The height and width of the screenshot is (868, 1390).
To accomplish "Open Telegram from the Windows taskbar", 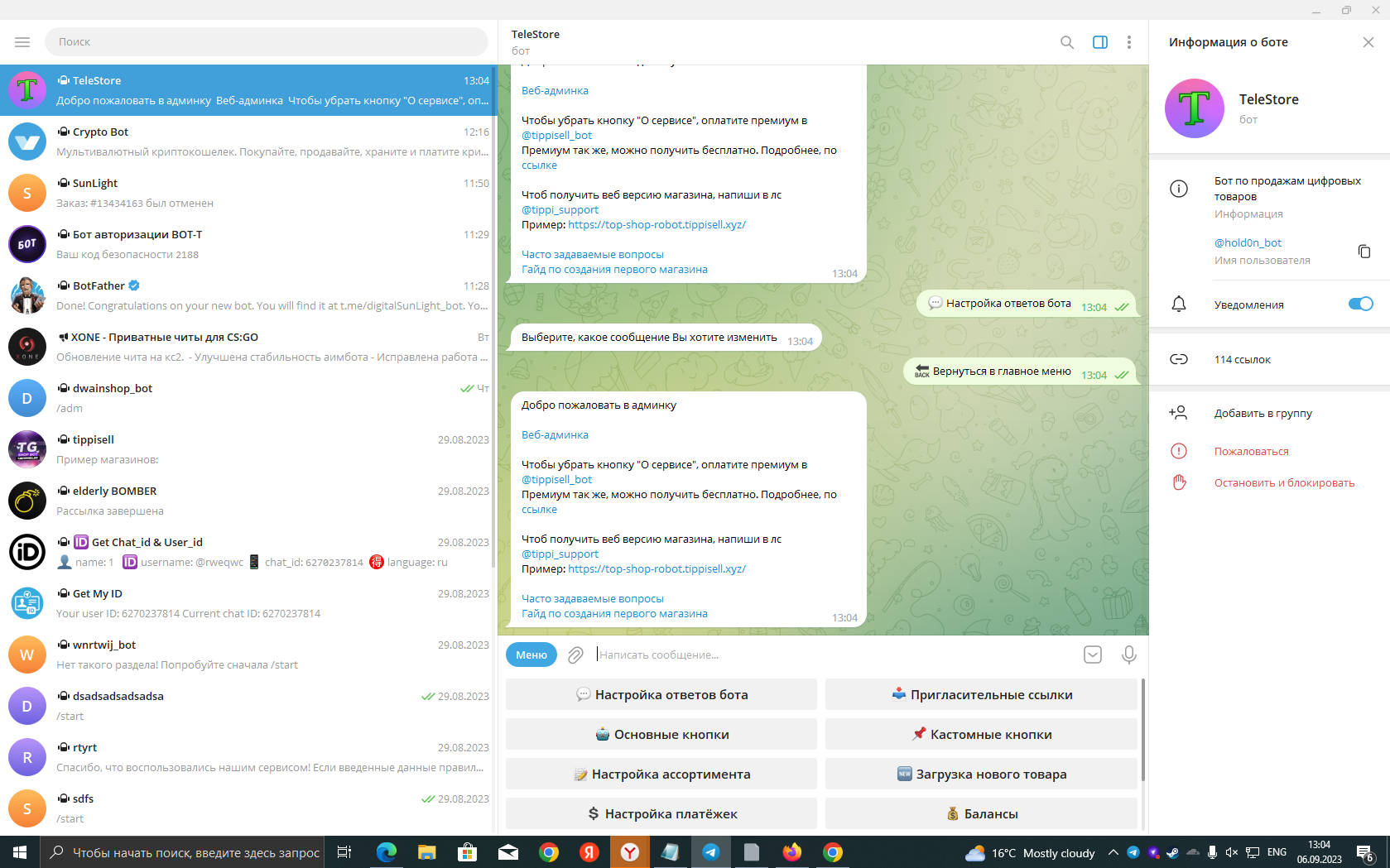I will tap(711, 852).
